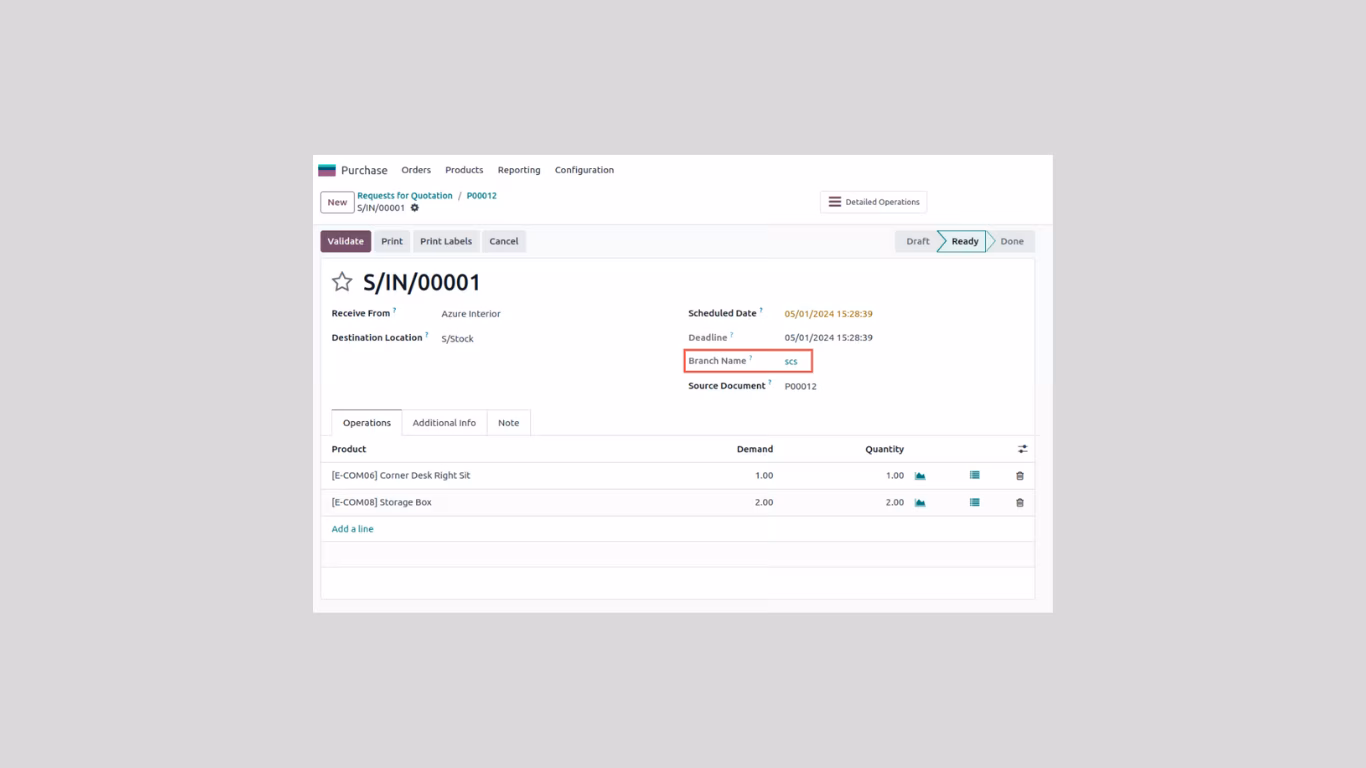This screenshot has width=1366, height=768.
Task: Switch to the Additional Info tab
Action: (444, 423)
